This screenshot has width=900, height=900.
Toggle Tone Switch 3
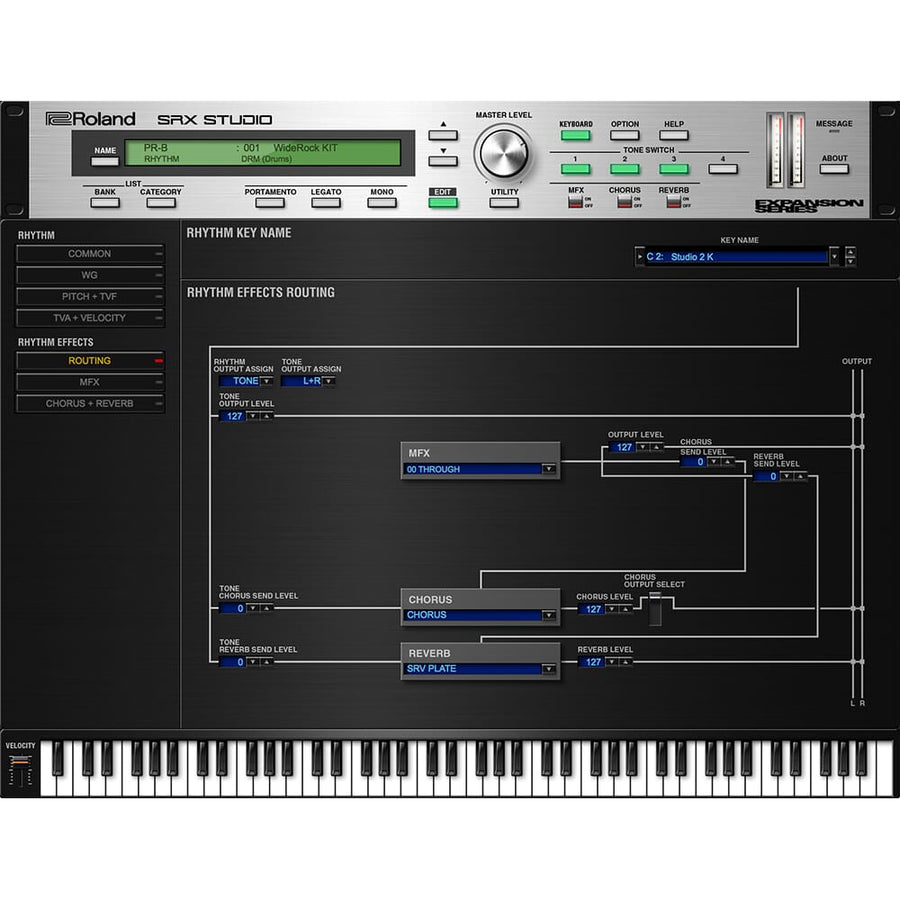tap(674, 169)
